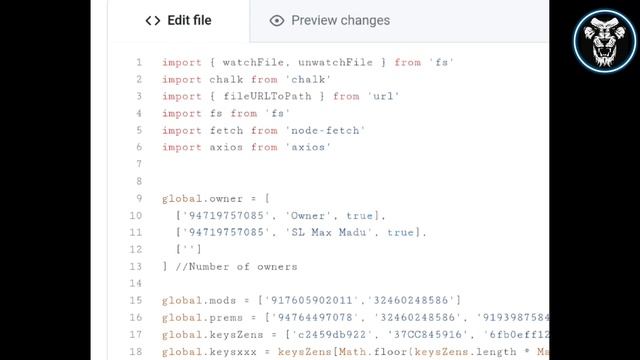Click line number 13 in the gutter
This screenshot has height=360, width=640.
click(136, 267)
